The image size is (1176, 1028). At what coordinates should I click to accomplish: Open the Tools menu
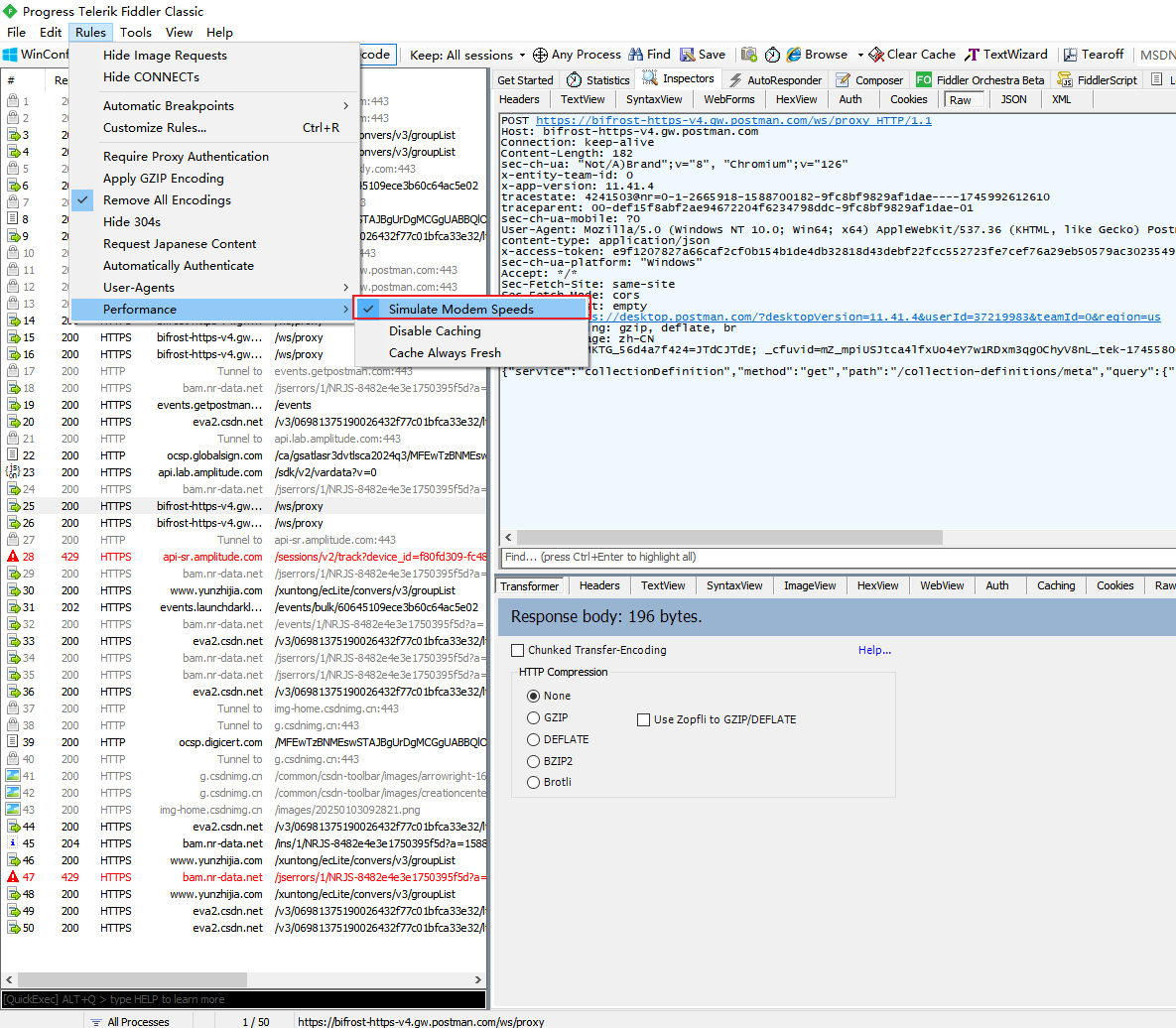pos(136,32)
